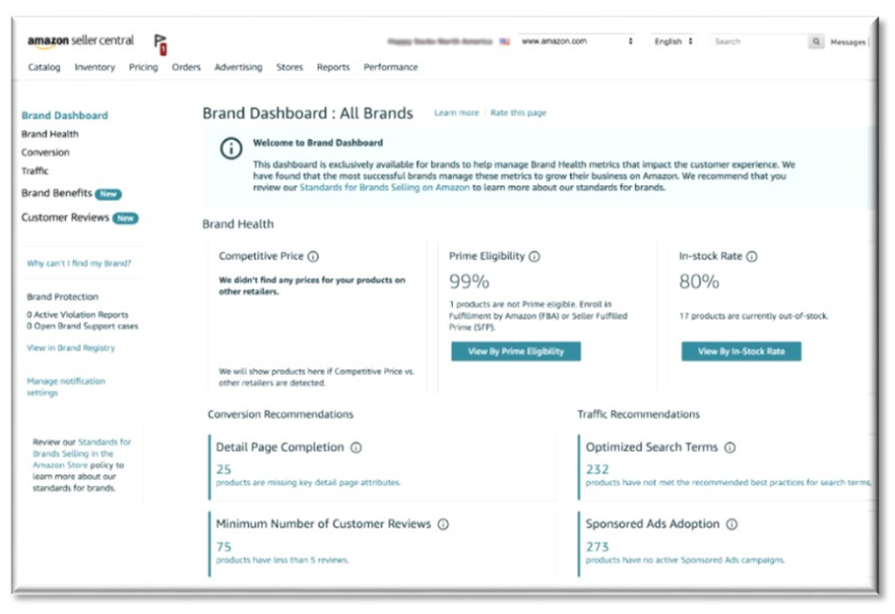Click View By In-Stock Rate button
This screenshot has height=614, width=895.
[741, 352]
